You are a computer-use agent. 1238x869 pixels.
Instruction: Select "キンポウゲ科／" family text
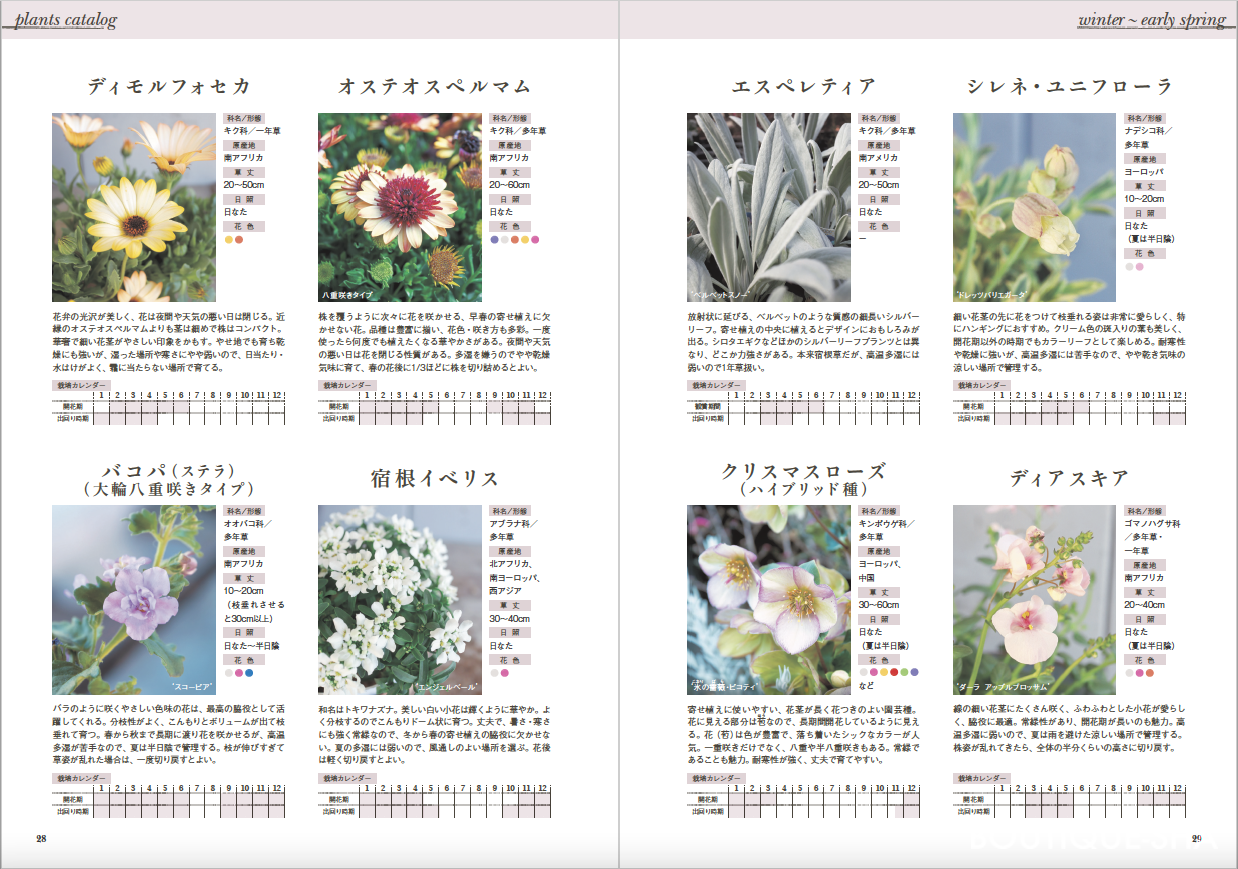click(886, 524)
